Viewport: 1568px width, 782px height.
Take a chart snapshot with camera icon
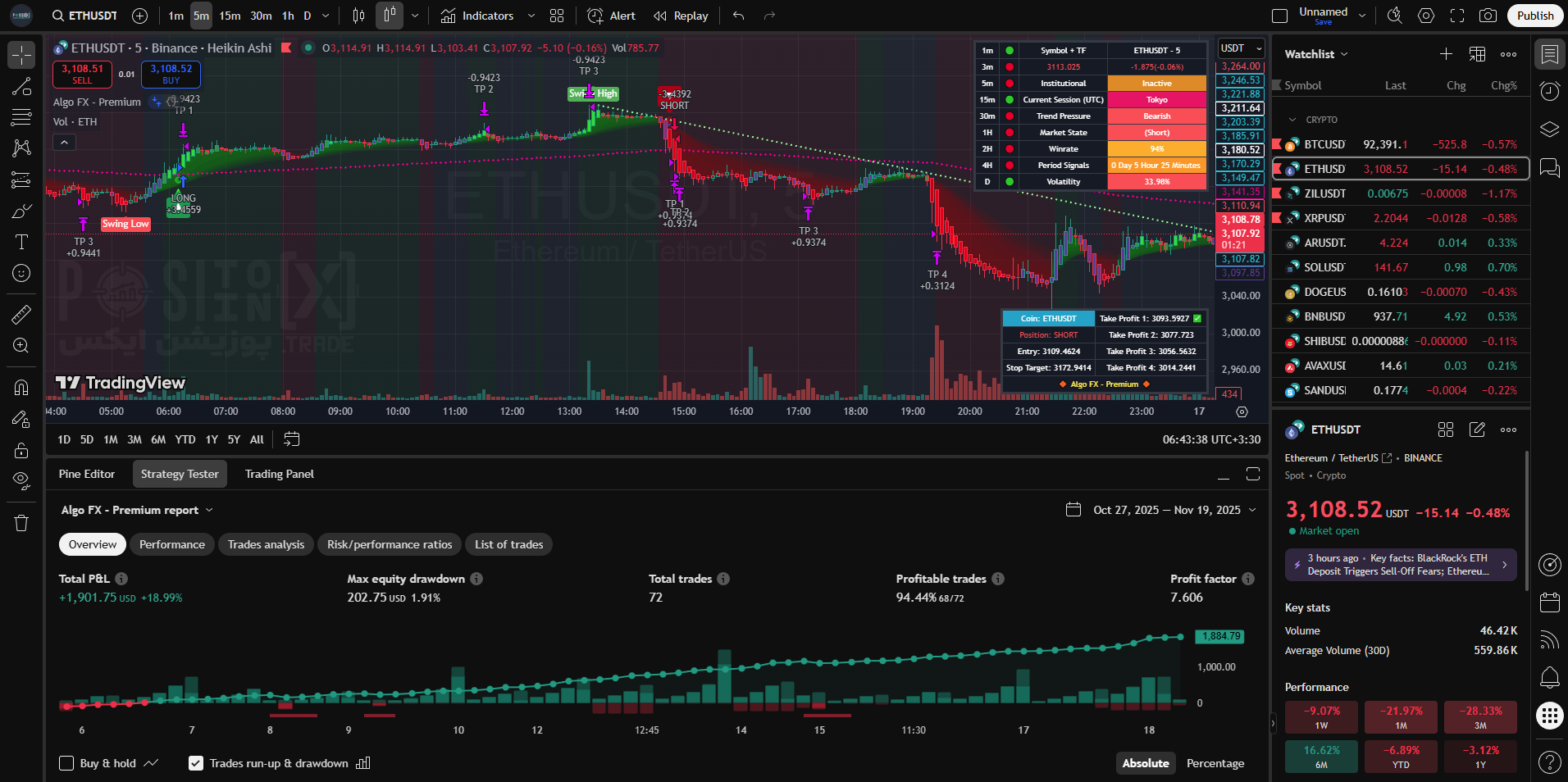tap(1488, 16)
